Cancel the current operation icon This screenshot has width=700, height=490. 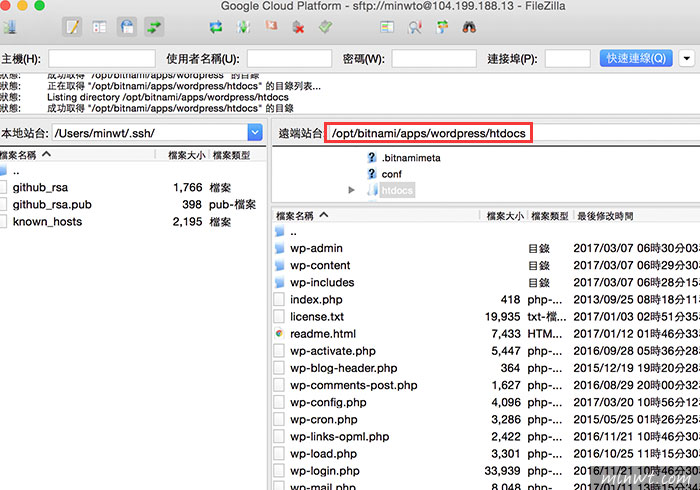[x=271, y=26]
